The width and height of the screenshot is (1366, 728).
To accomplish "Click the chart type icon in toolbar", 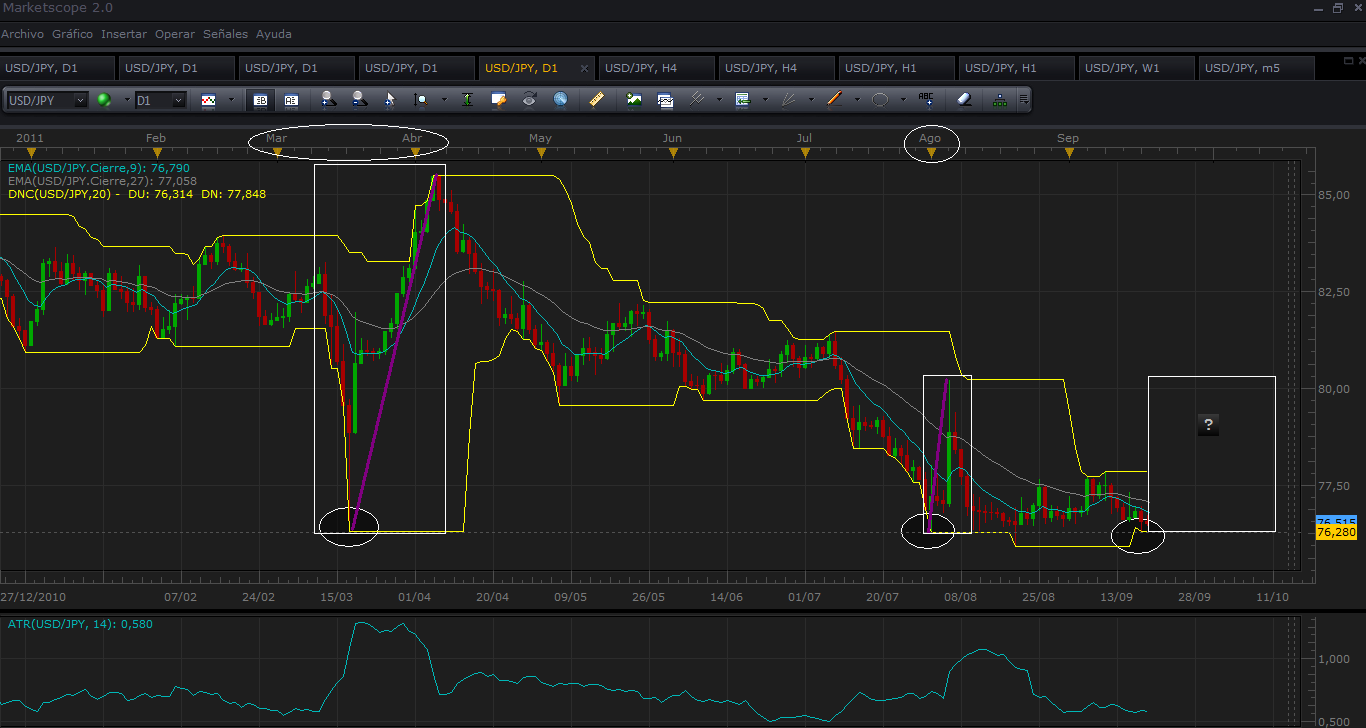I will (208, 100).
